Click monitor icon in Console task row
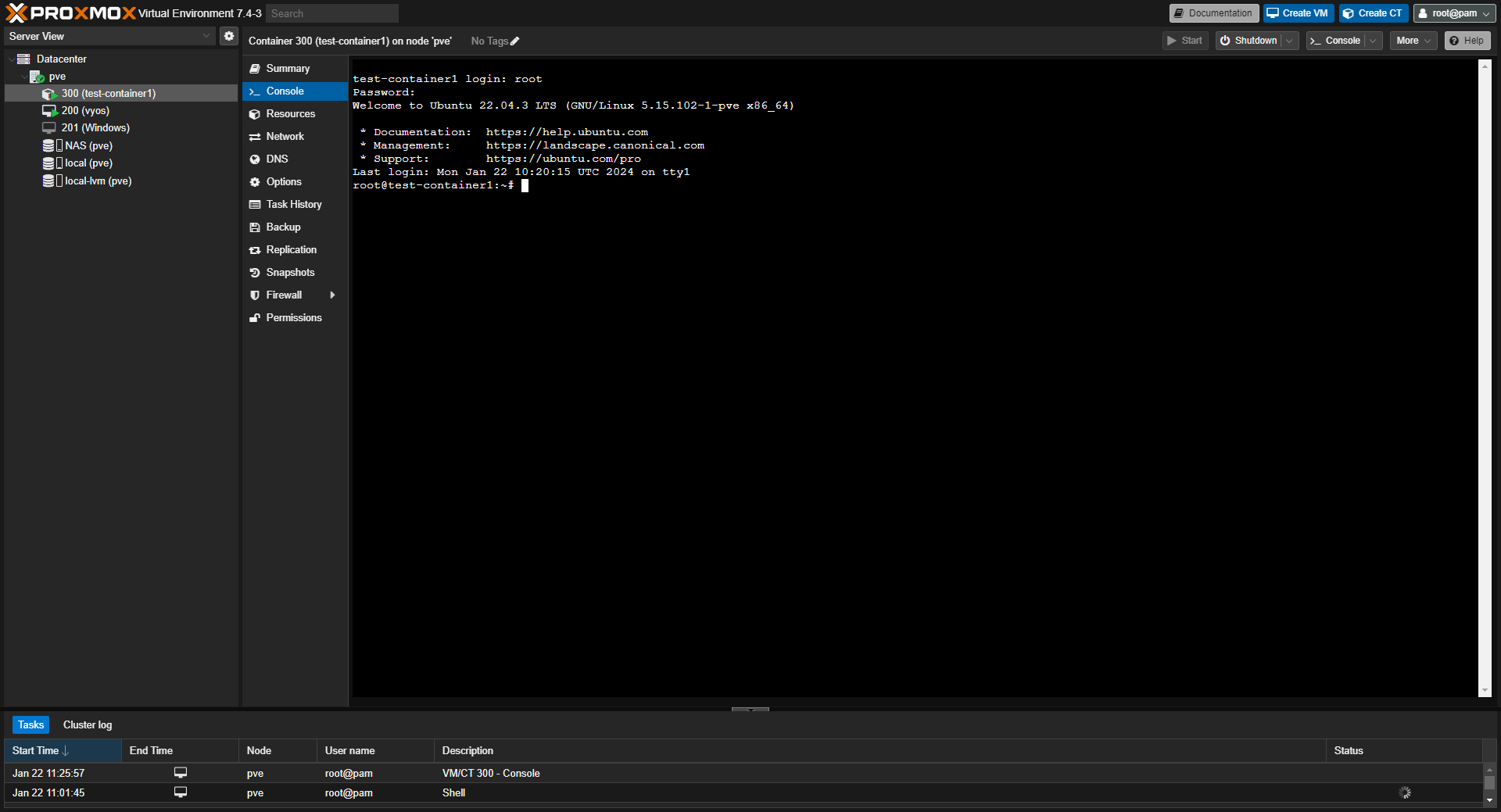The image size is (1501, 812). 181,772
